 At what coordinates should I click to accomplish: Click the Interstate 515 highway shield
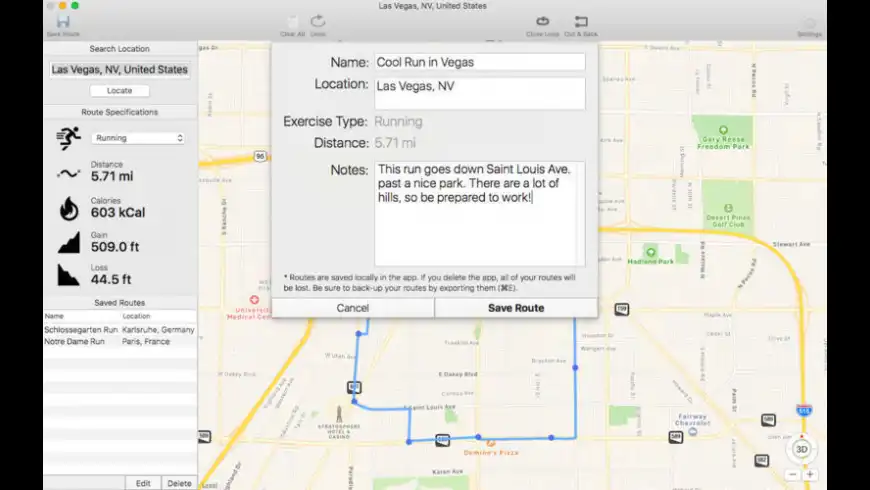click(x=804, y=411)
